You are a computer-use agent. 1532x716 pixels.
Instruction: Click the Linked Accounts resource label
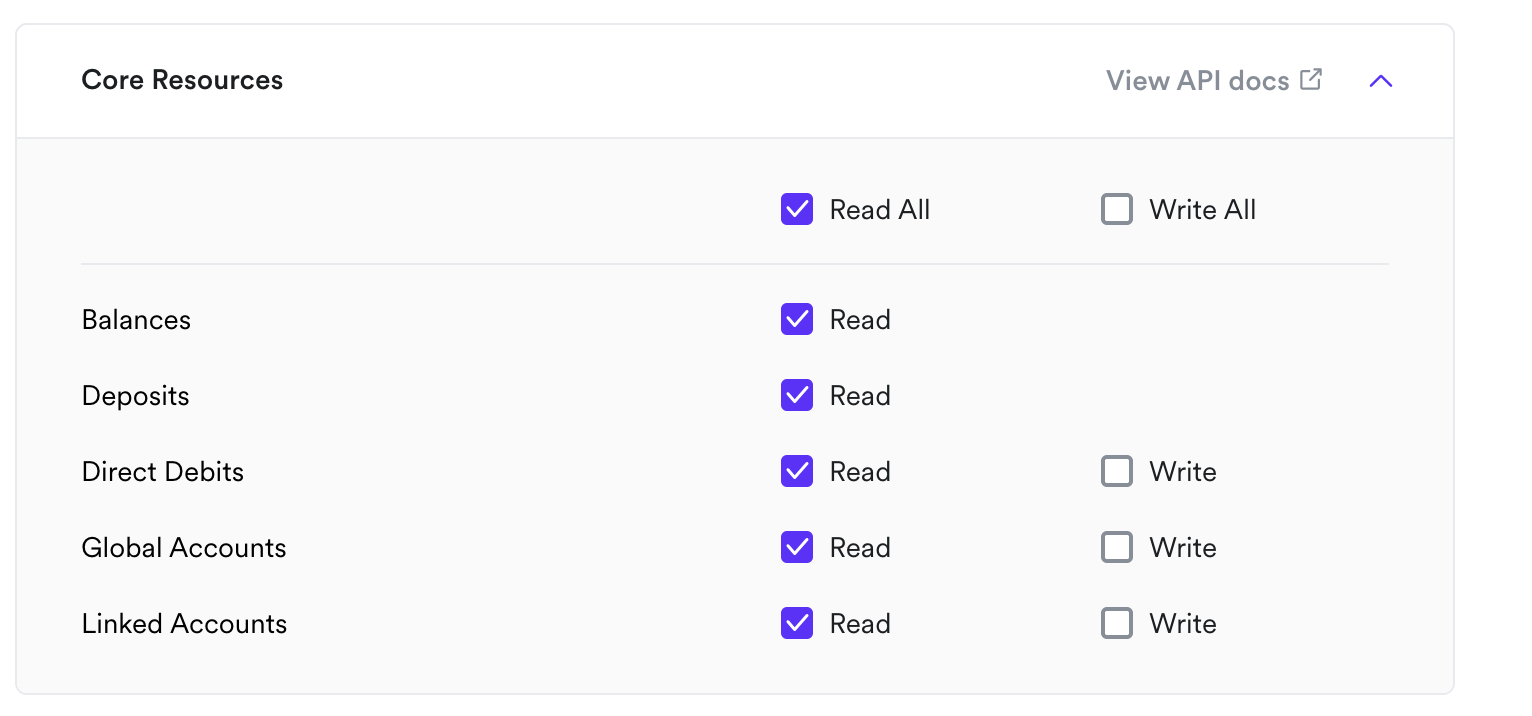(x=184, y=624)
